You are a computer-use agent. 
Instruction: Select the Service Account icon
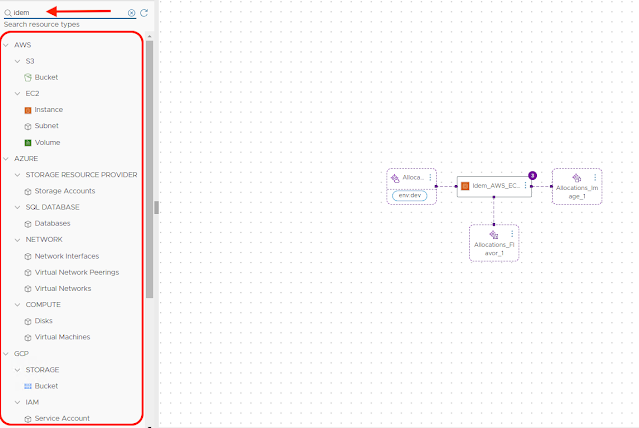click(x=28, y=419)
